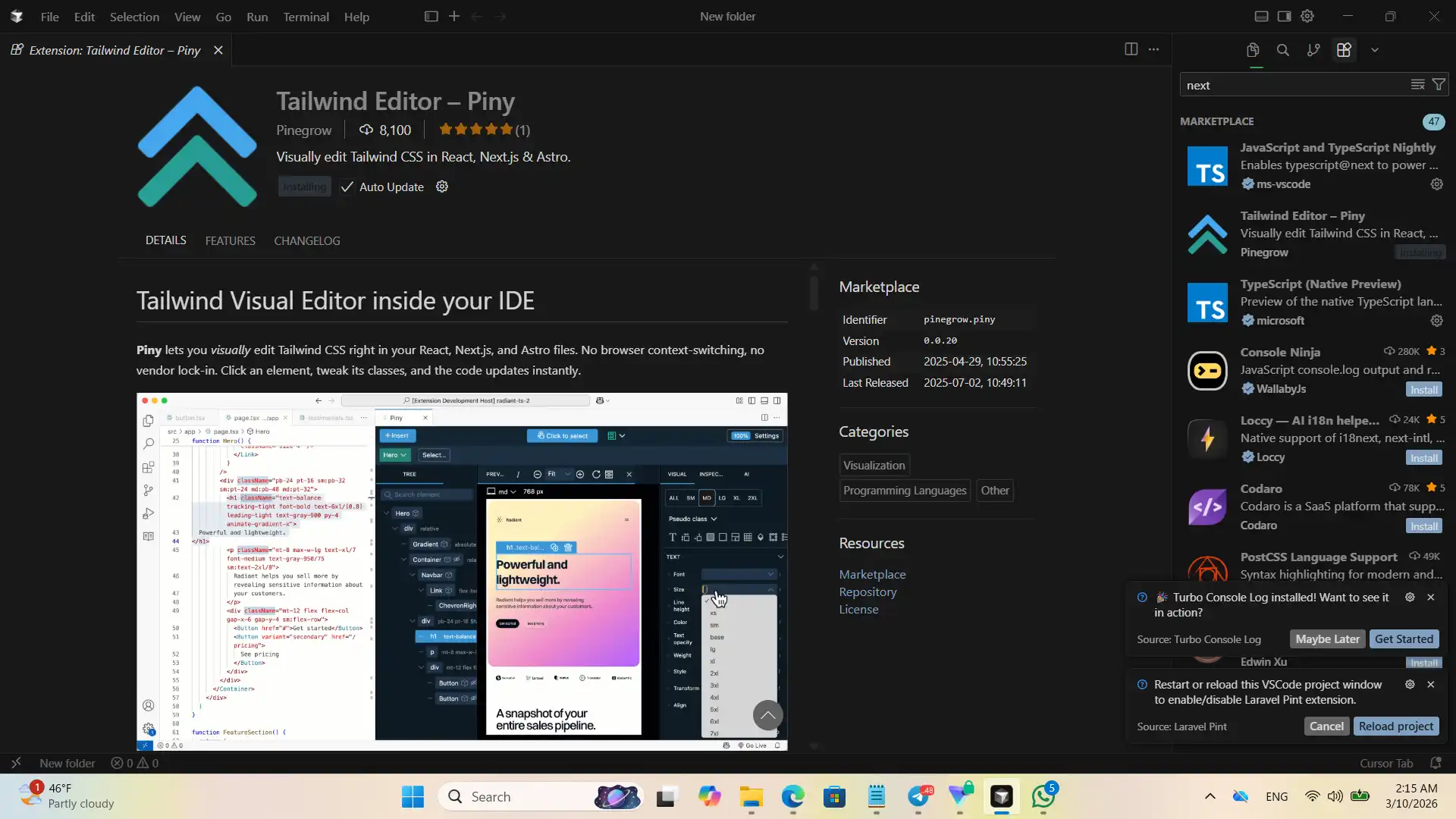
Task: Open the Search view icon
Action: (1283, 50)
